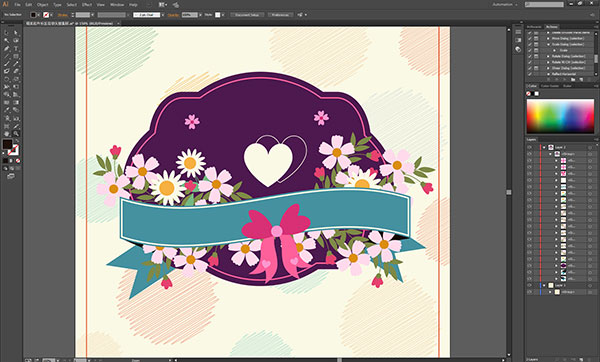Select the Selection tool arrow
The image size is (600, 362).
click(x=7, y=33)
